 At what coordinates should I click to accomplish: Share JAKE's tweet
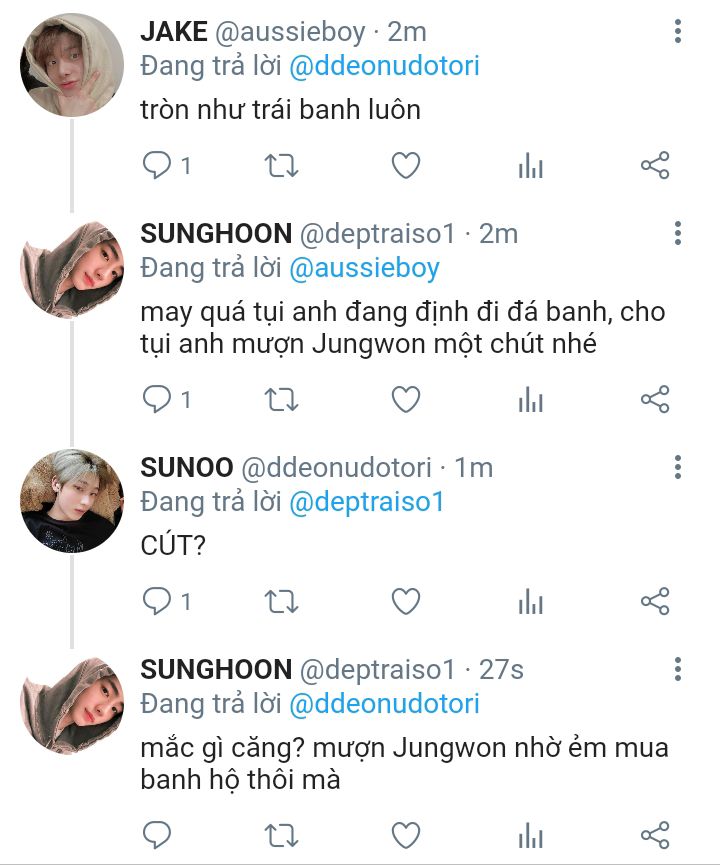[x=654, y=166]
